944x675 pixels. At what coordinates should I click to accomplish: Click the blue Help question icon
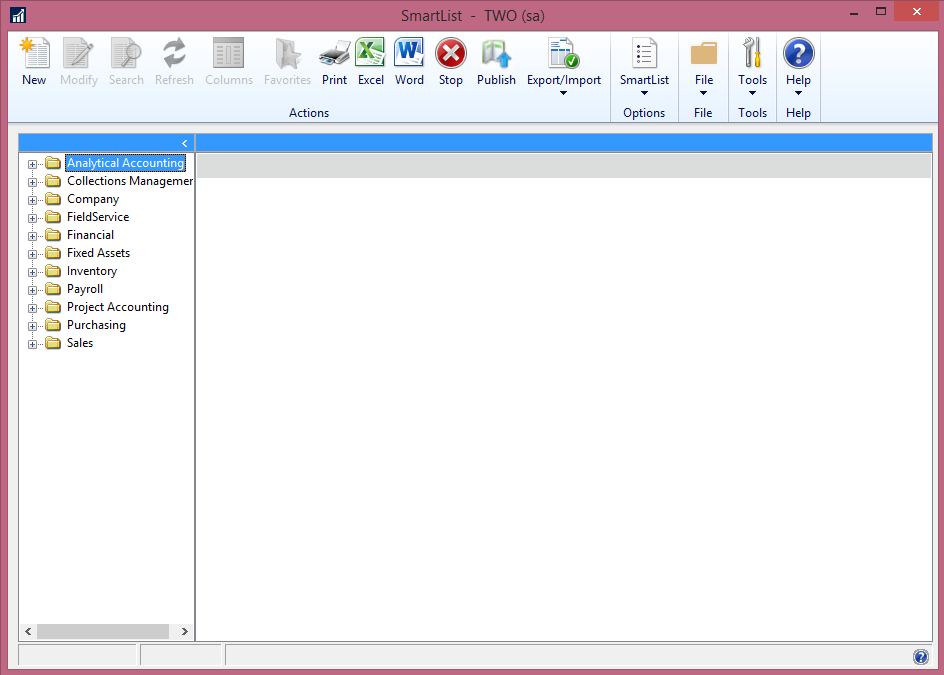click(x=798, y=53)
